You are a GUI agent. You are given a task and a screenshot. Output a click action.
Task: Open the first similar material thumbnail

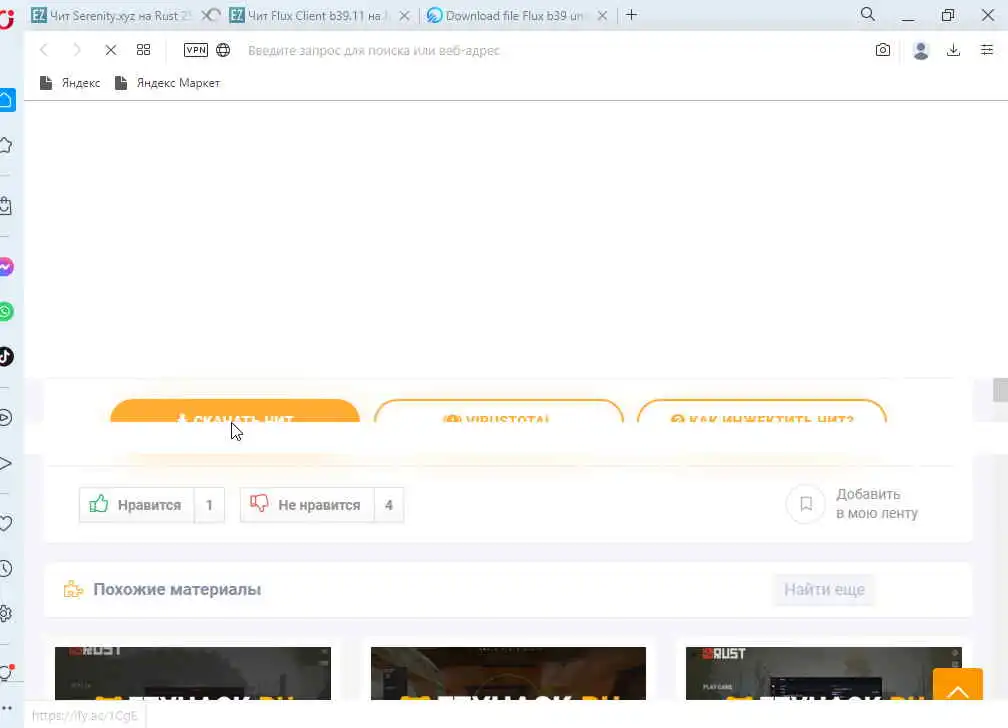pyautogui.click(x=193, y=673)
